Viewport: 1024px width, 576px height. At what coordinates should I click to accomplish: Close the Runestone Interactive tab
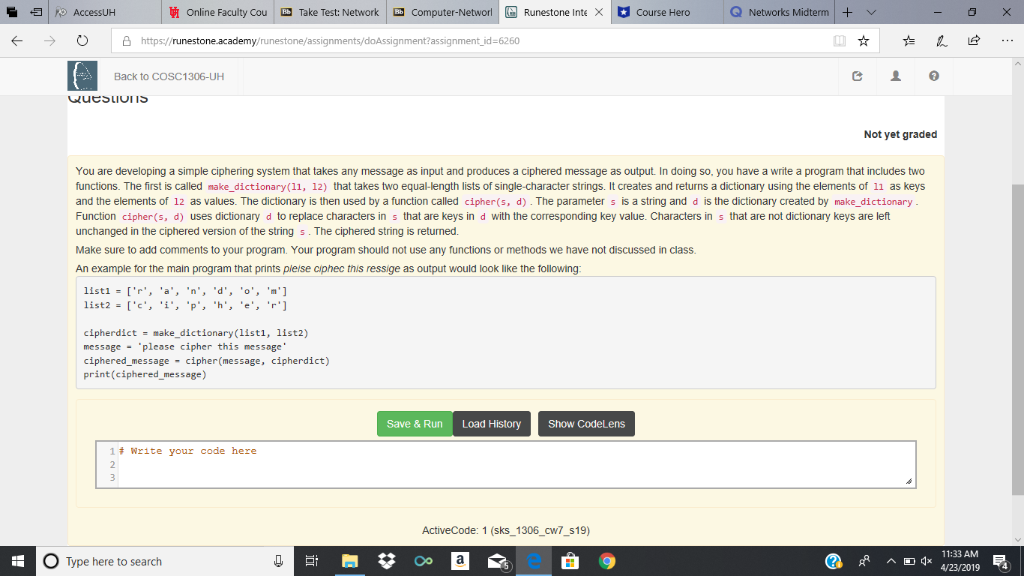tap(598, 12)
